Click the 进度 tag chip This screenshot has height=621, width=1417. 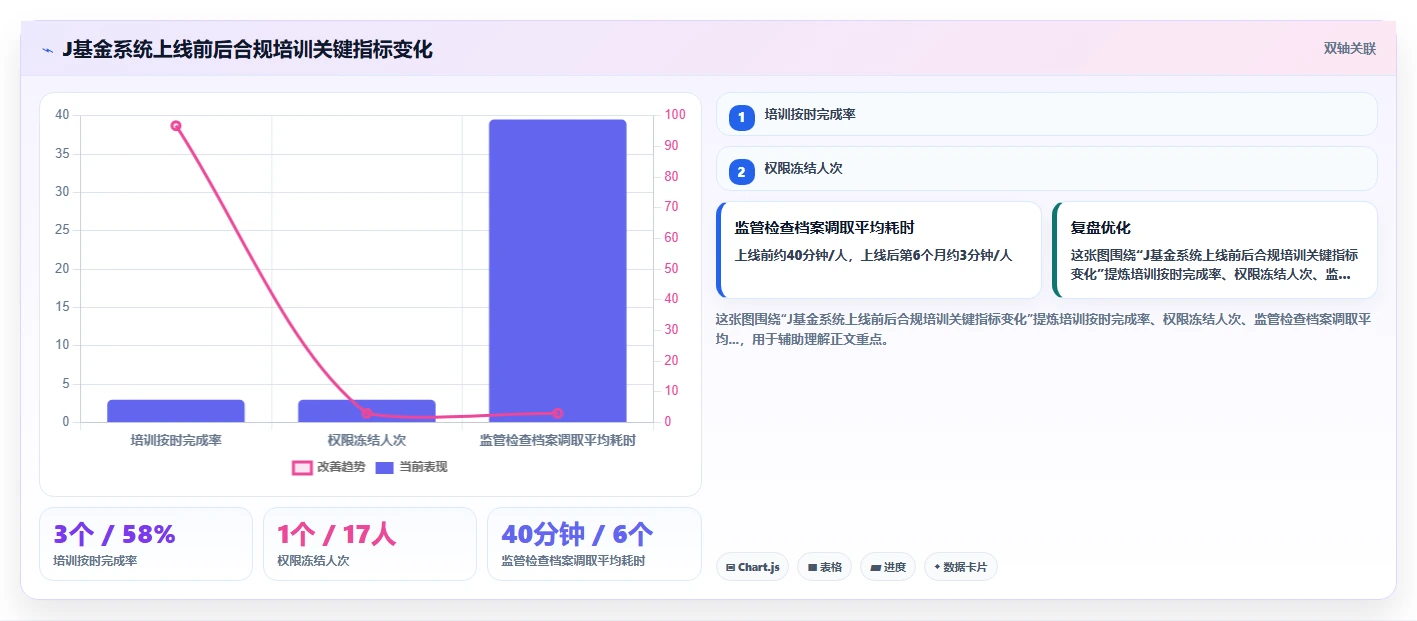(x=888, y=567)
